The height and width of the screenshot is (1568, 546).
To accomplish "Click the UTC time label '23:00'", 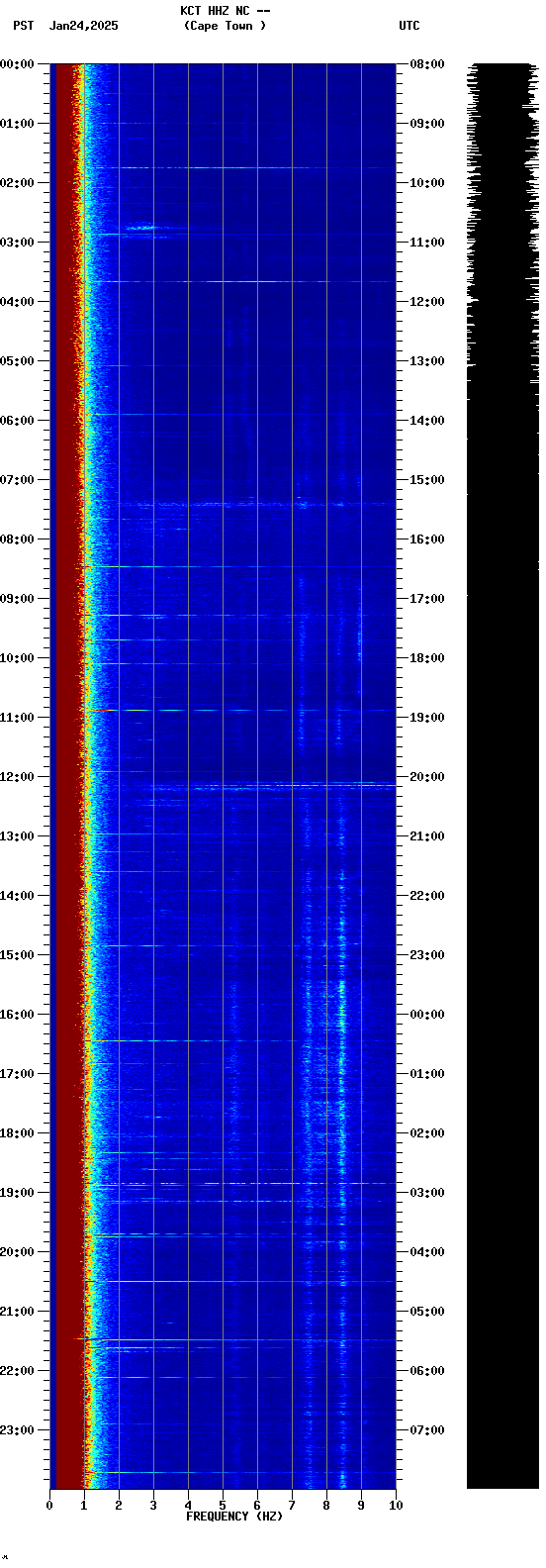I will [x=427, y=955].
